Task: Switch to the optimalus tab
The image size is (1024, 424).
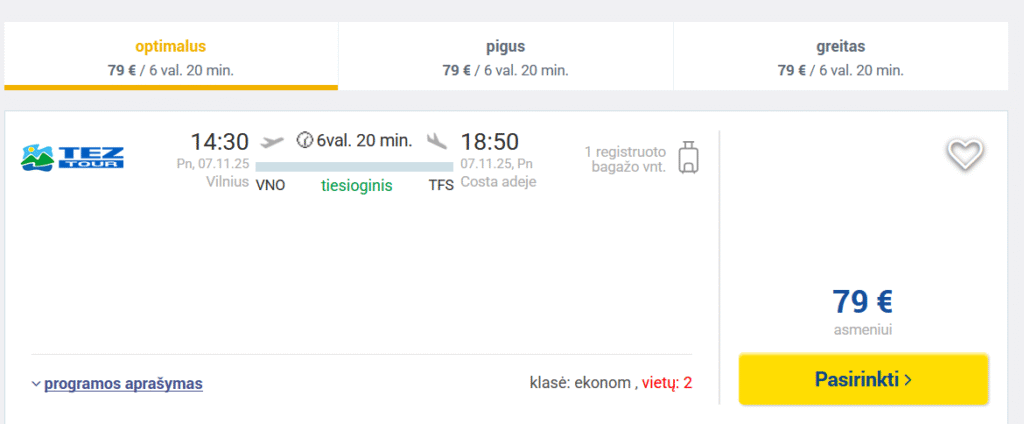Action: click(x=171, y=57)
